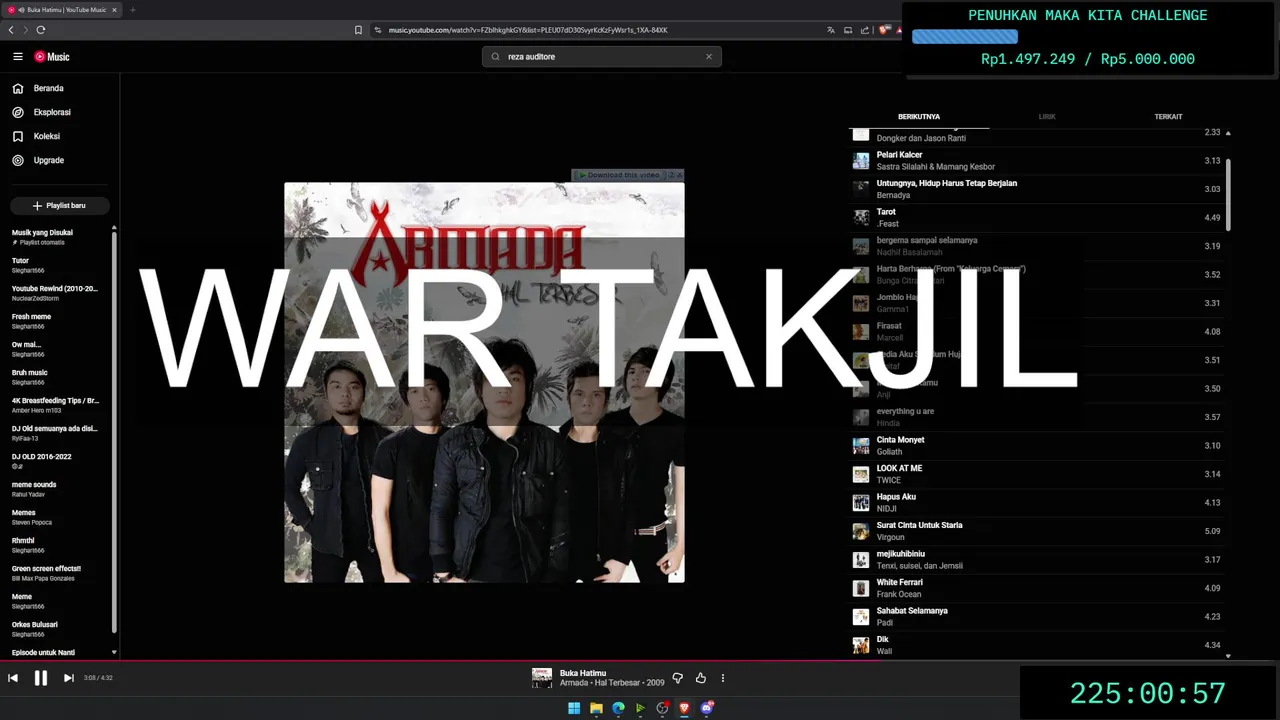Skip to next track
This screenshot has height=720, width=1280.
[69, 678]
